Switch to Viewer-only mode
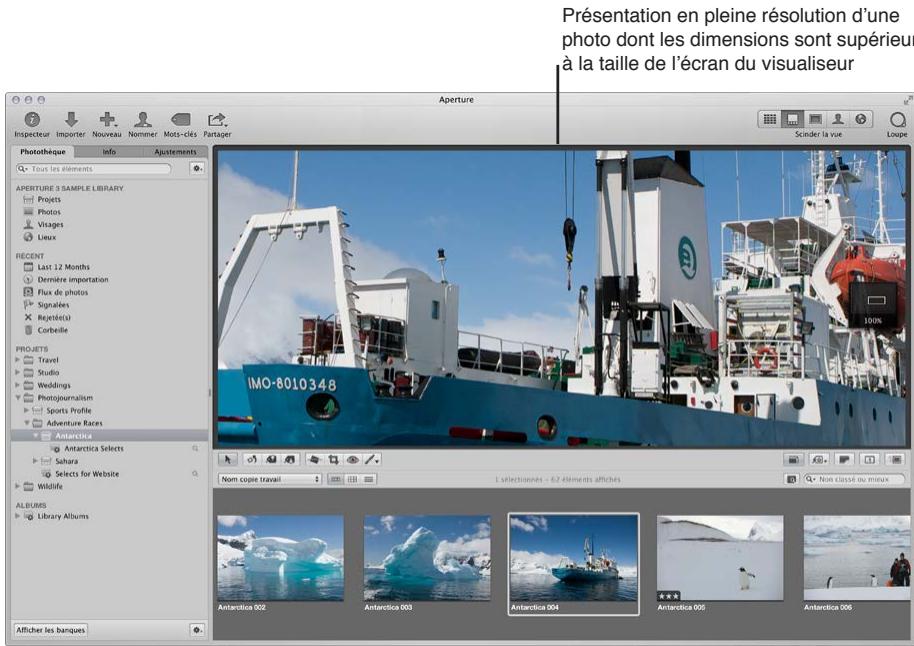Screen dimensions: 914x646 point(815,119)
